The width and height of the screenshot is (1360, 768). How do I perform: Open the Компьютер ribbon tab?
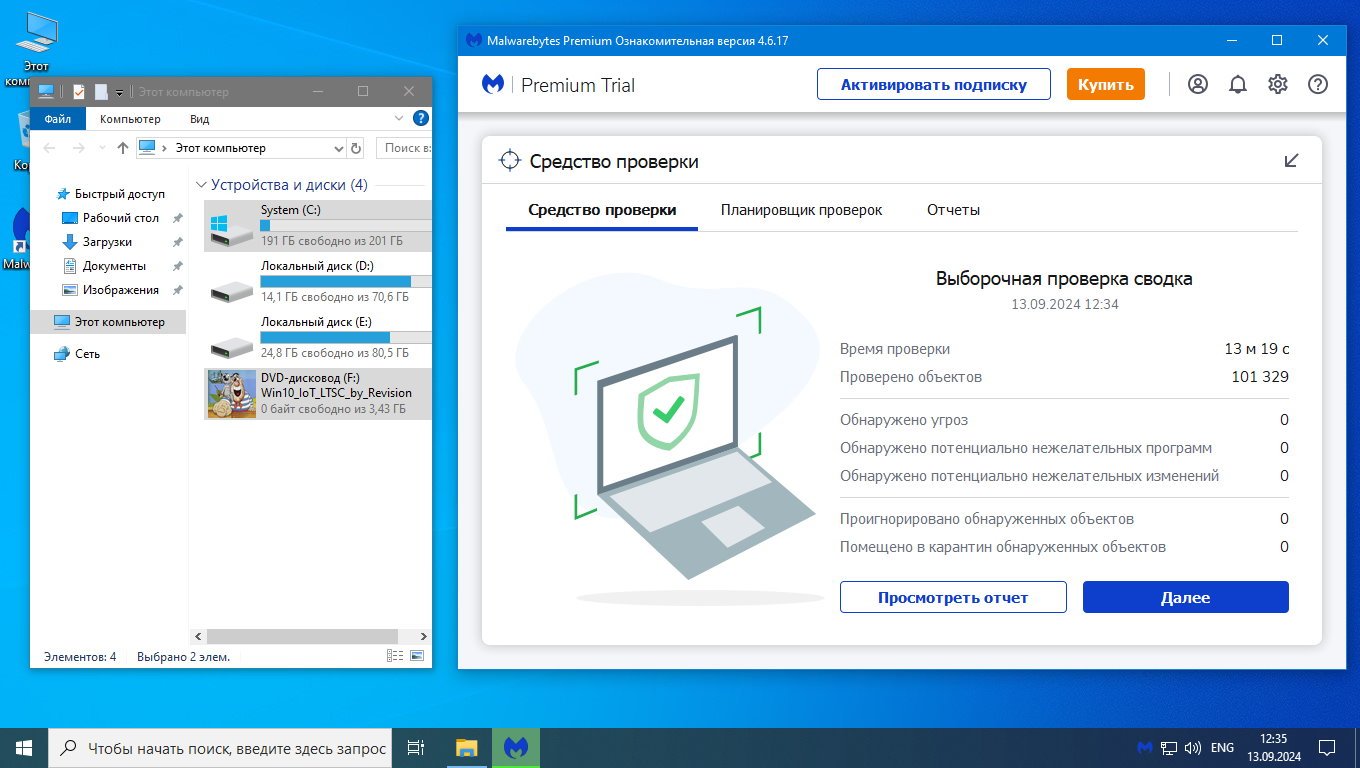130,119
